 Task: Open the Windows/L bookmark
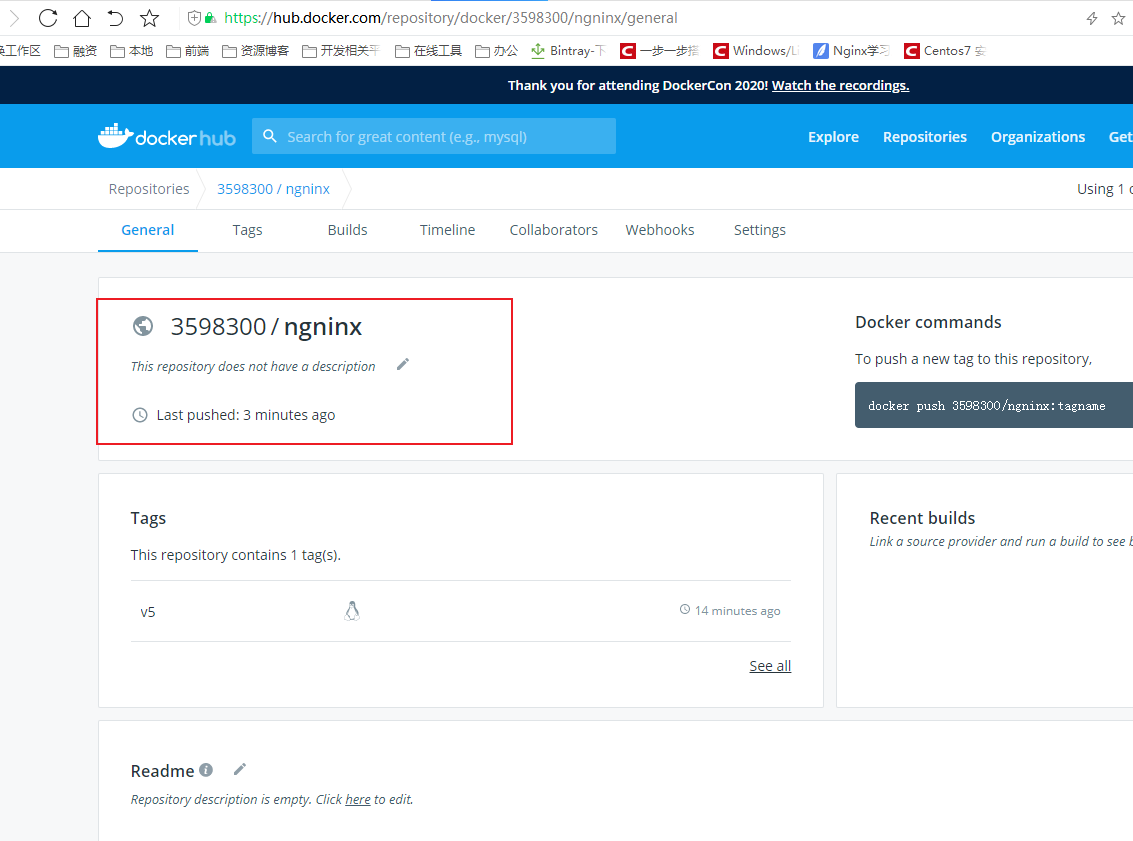(x=756, y=51)
